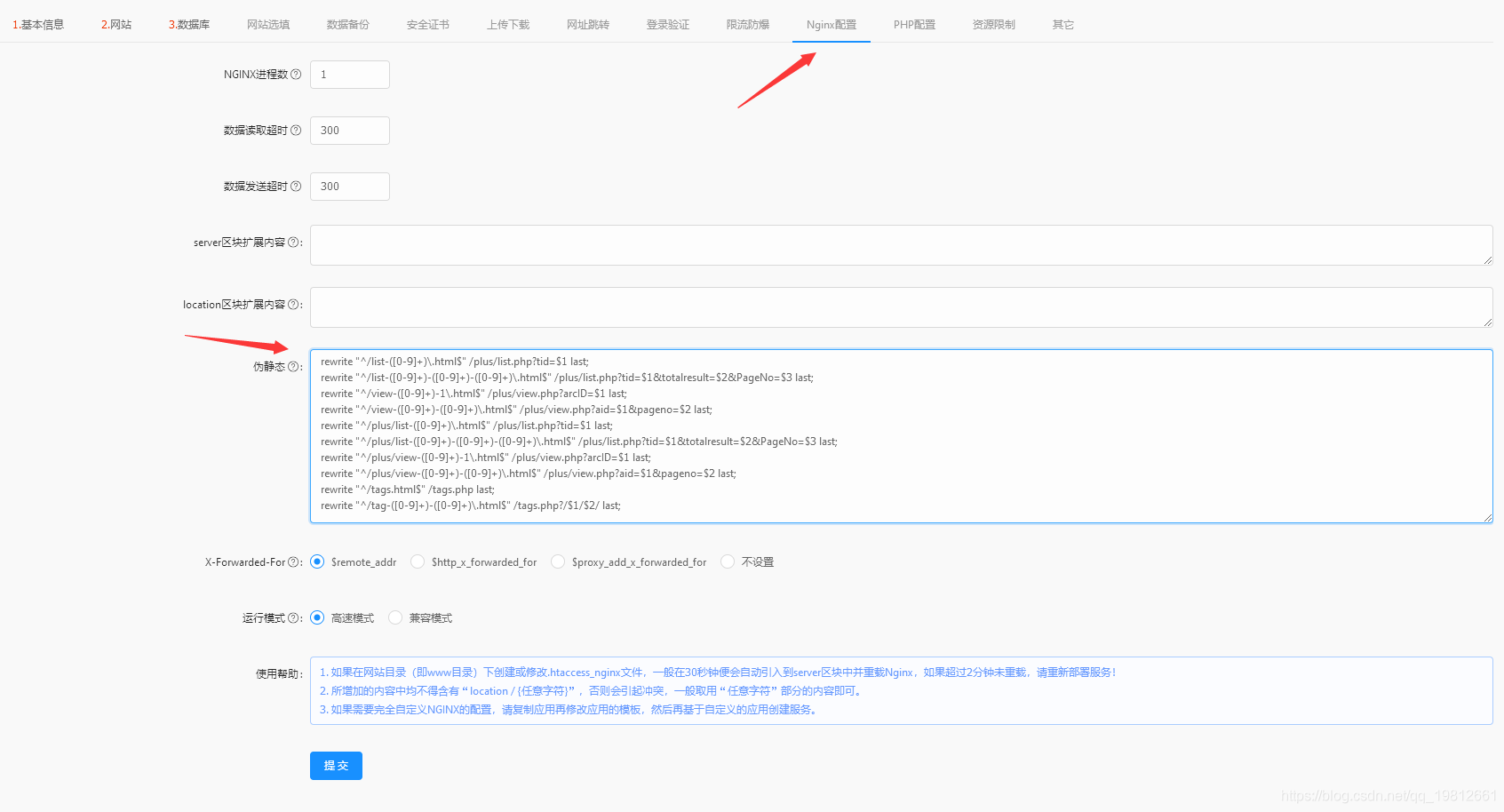The height and width of the screenshot is (812, 1504).
Task: Select Nginx配置 tab
Action: (x=832, y=25)
